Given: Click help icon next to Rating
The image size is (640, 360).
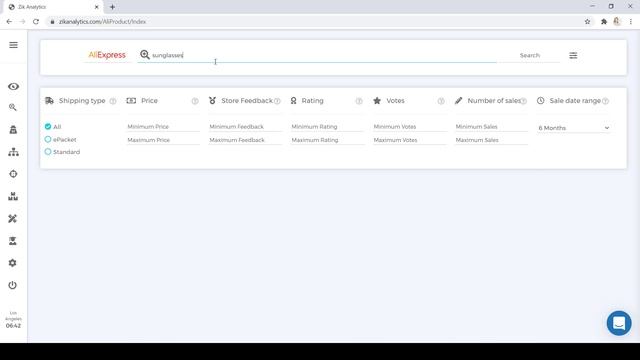Looking at the screenshot, I should (x=359, y=101).
